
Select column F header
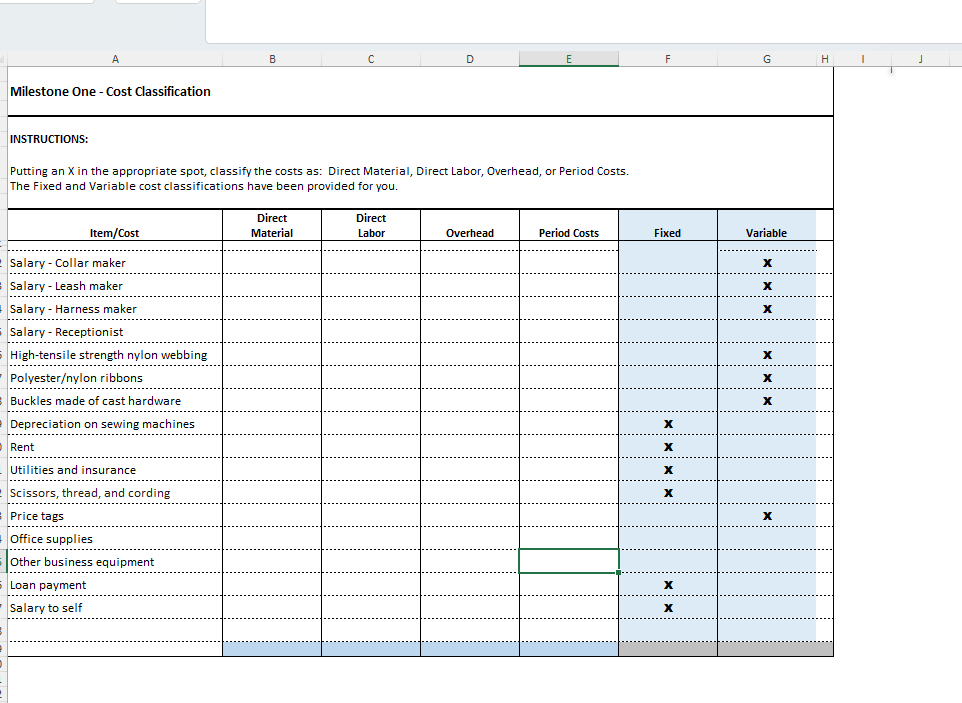[668, 60]
